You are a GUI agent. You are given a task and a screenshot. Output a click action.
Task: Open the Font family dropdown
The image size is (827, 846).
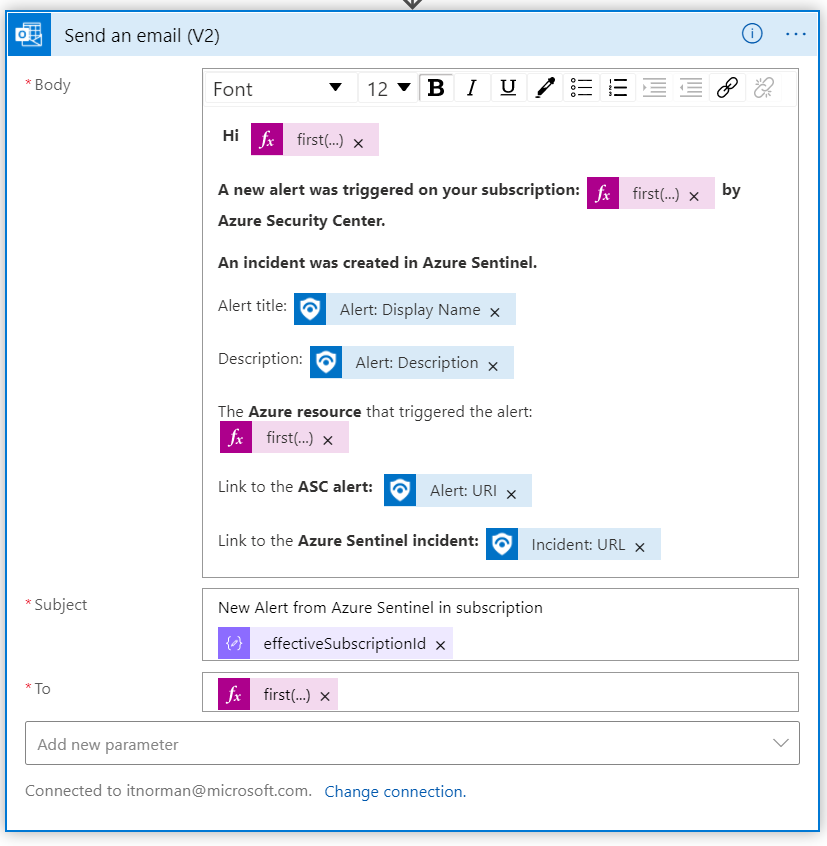(281, 88)
